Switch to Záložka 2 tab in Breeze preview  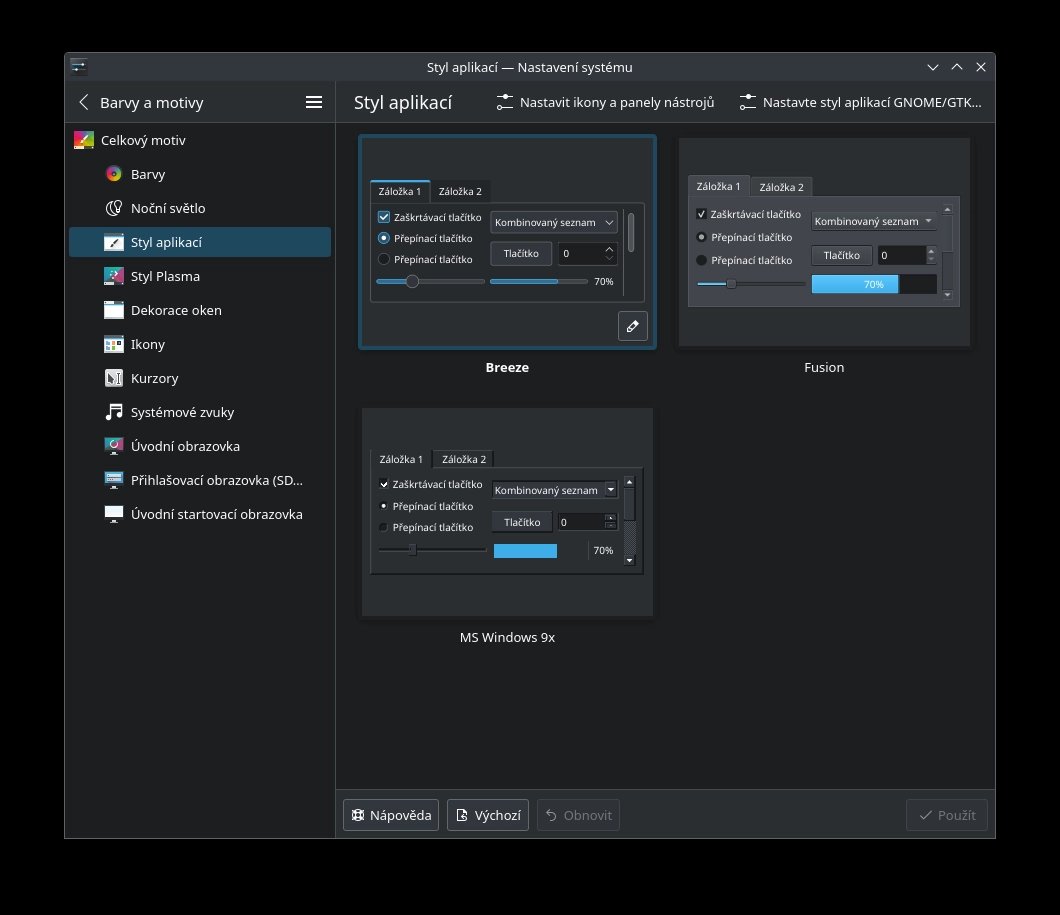tap(460, 192)
